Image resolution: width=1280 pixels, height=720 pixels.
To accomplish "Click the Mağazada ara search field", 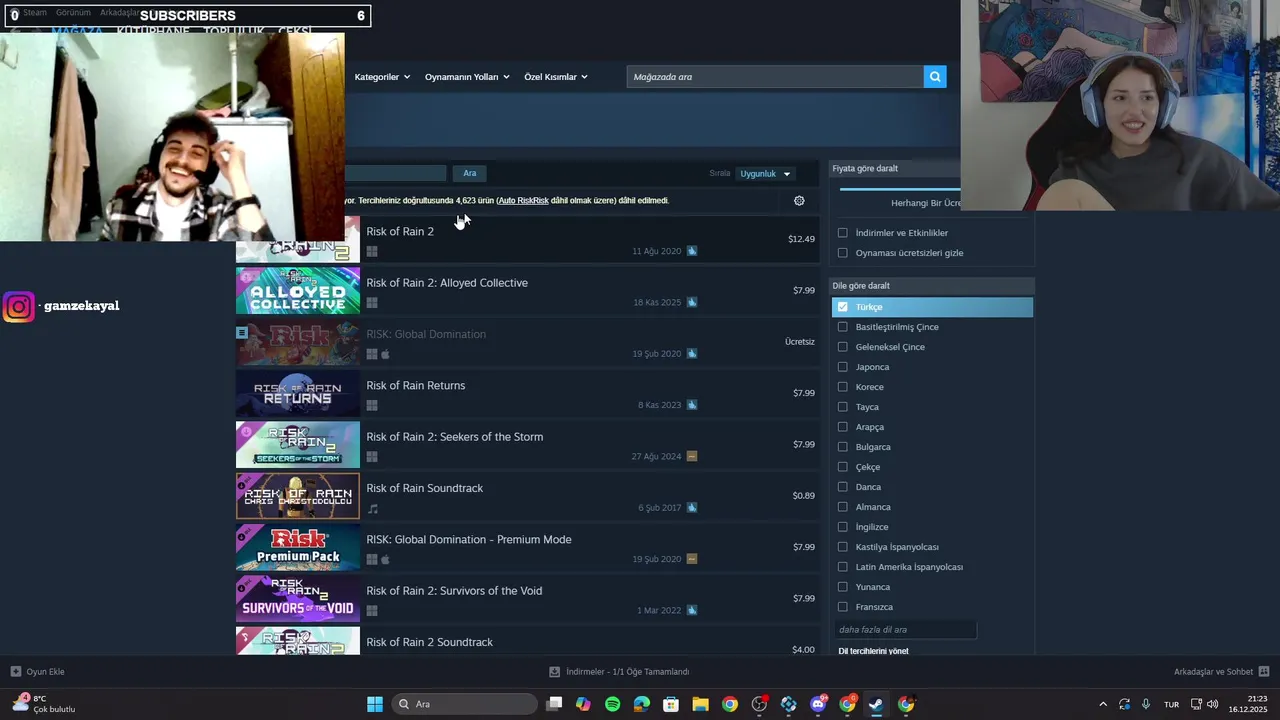I will tap(775, 77).
